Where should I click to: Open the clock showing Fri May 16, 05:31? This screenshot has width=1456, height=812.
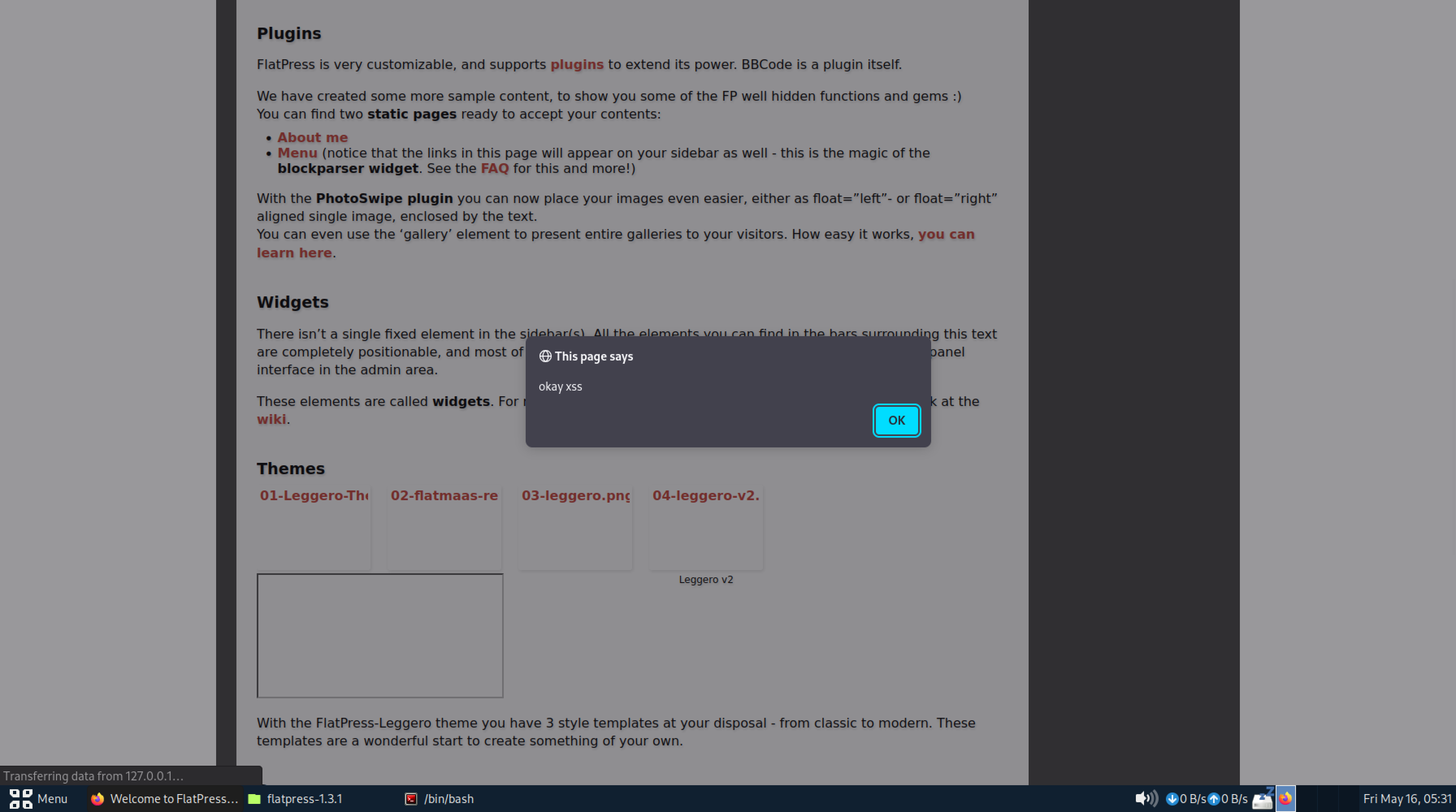click(1407, 799)
